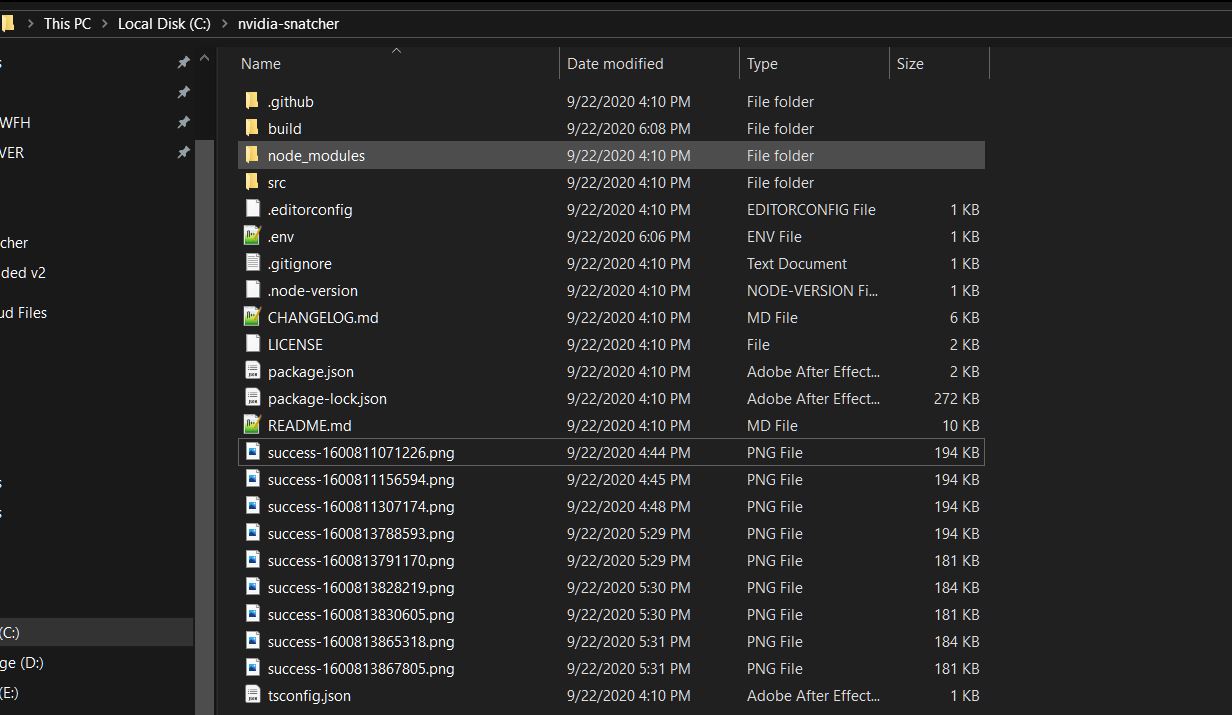Click the package-lock.json file icon
This screenshot has width=1232, height=715.
pos(252,398)
